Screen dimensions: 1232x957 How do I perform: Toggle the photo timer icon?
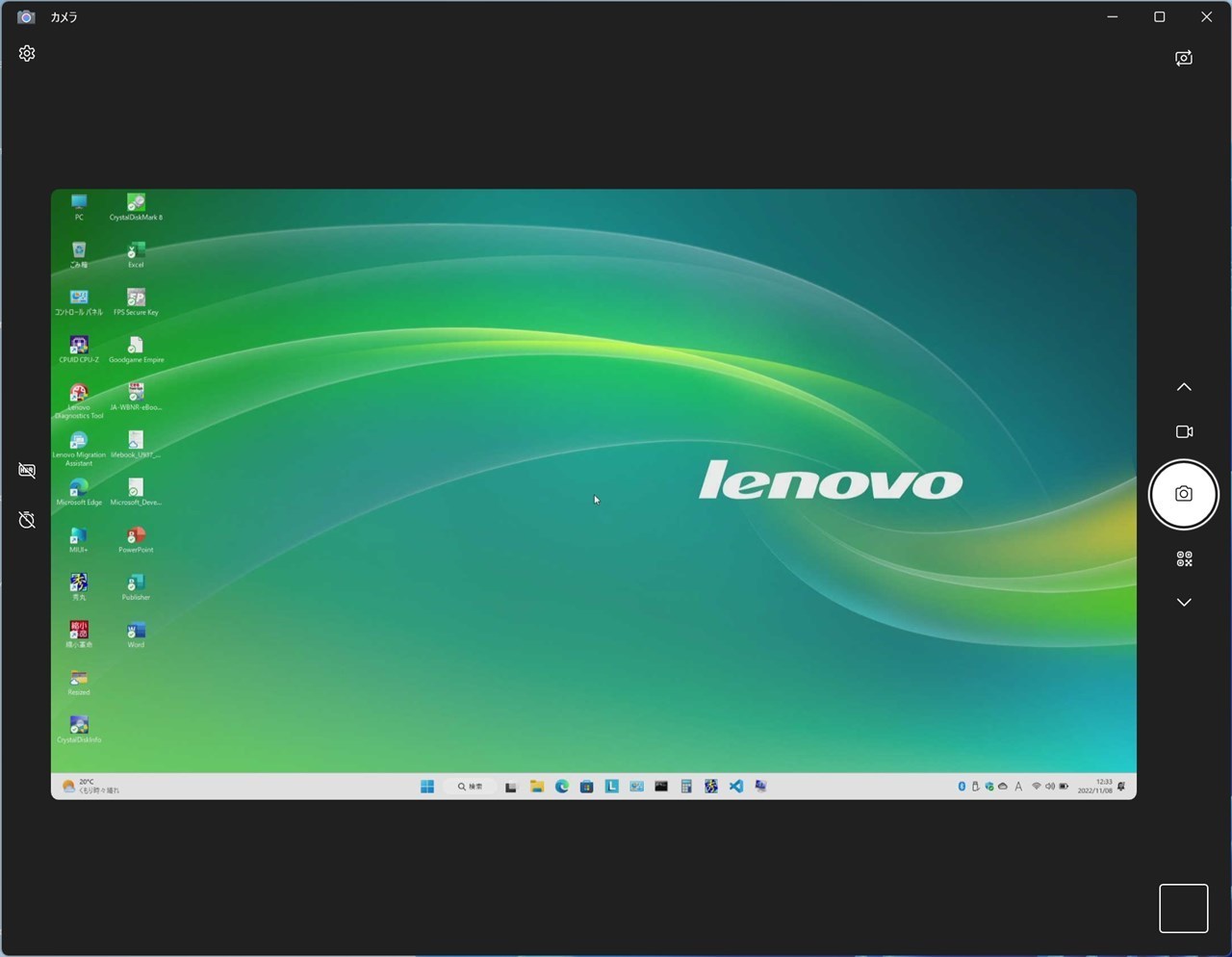click(x=27, y=520)
